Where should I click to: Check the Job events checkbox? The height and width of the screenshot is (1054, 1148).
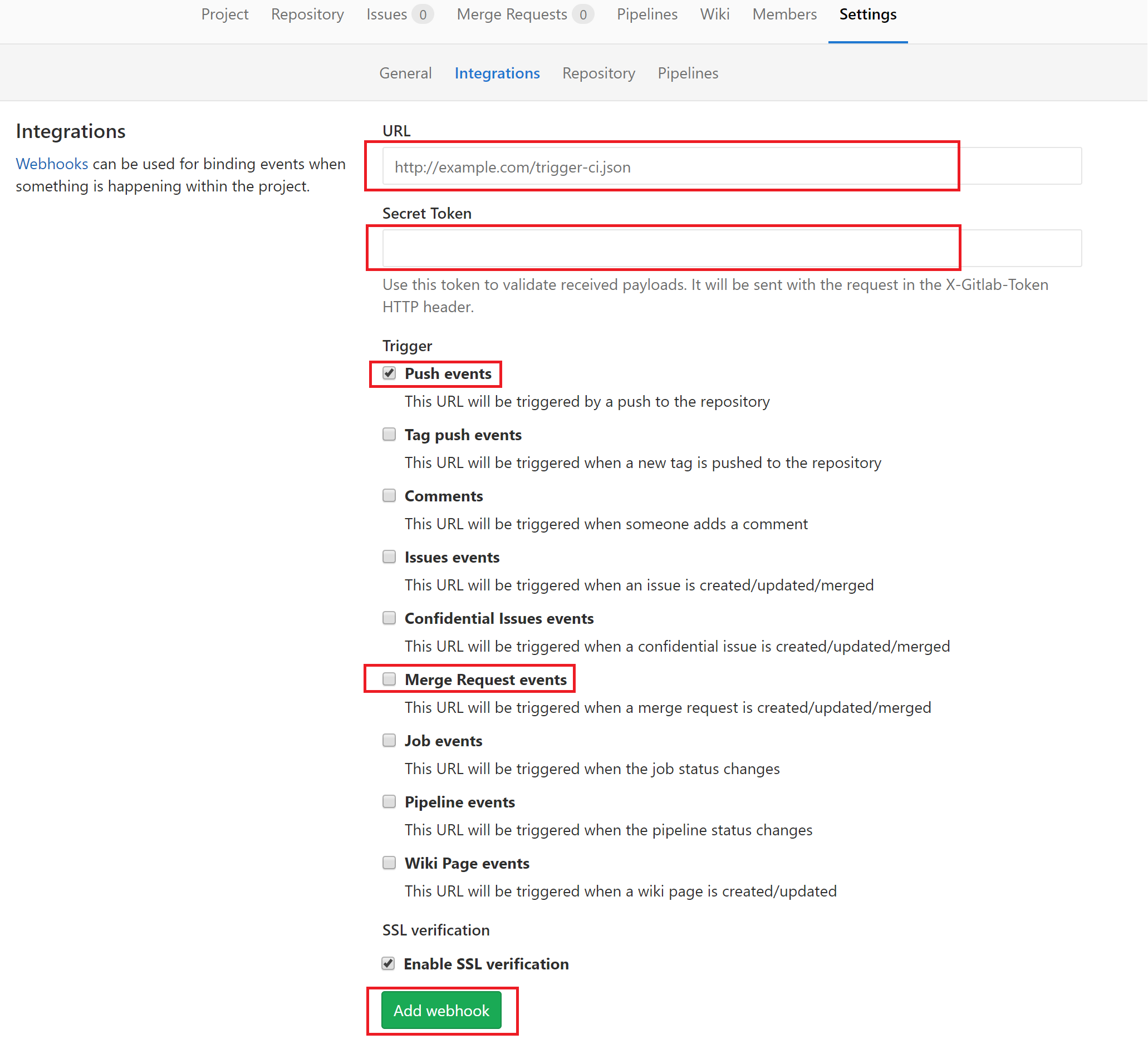click(x=389, y=740)
